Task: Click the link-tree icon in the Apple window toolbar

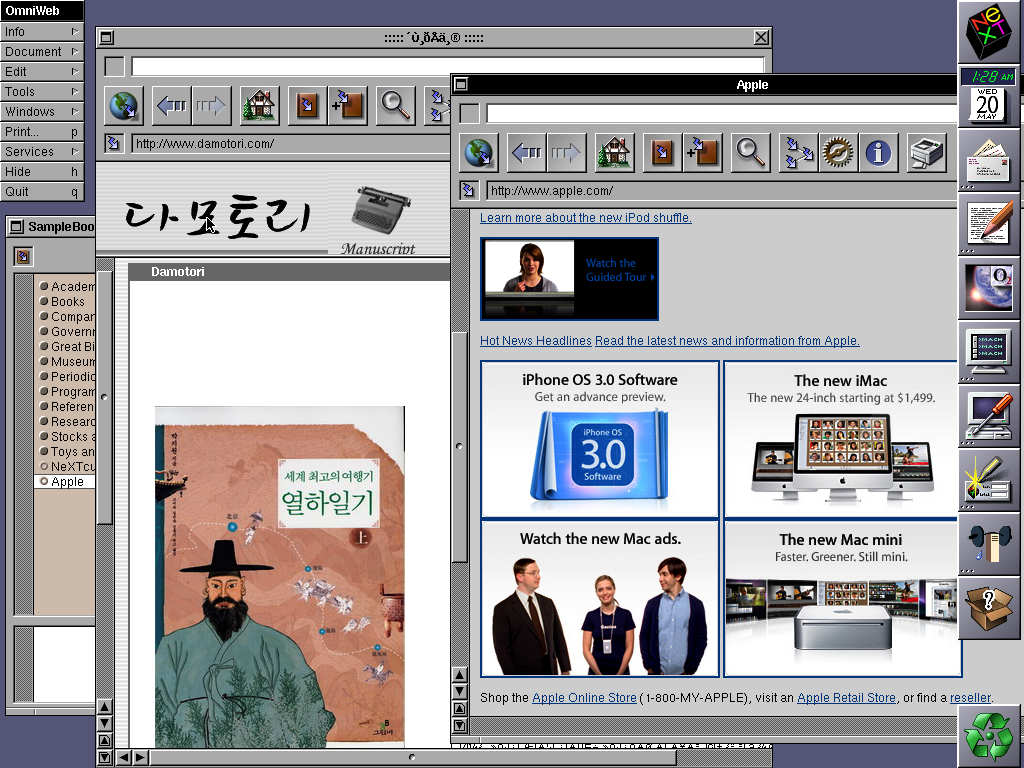Action: pos(799,153)
